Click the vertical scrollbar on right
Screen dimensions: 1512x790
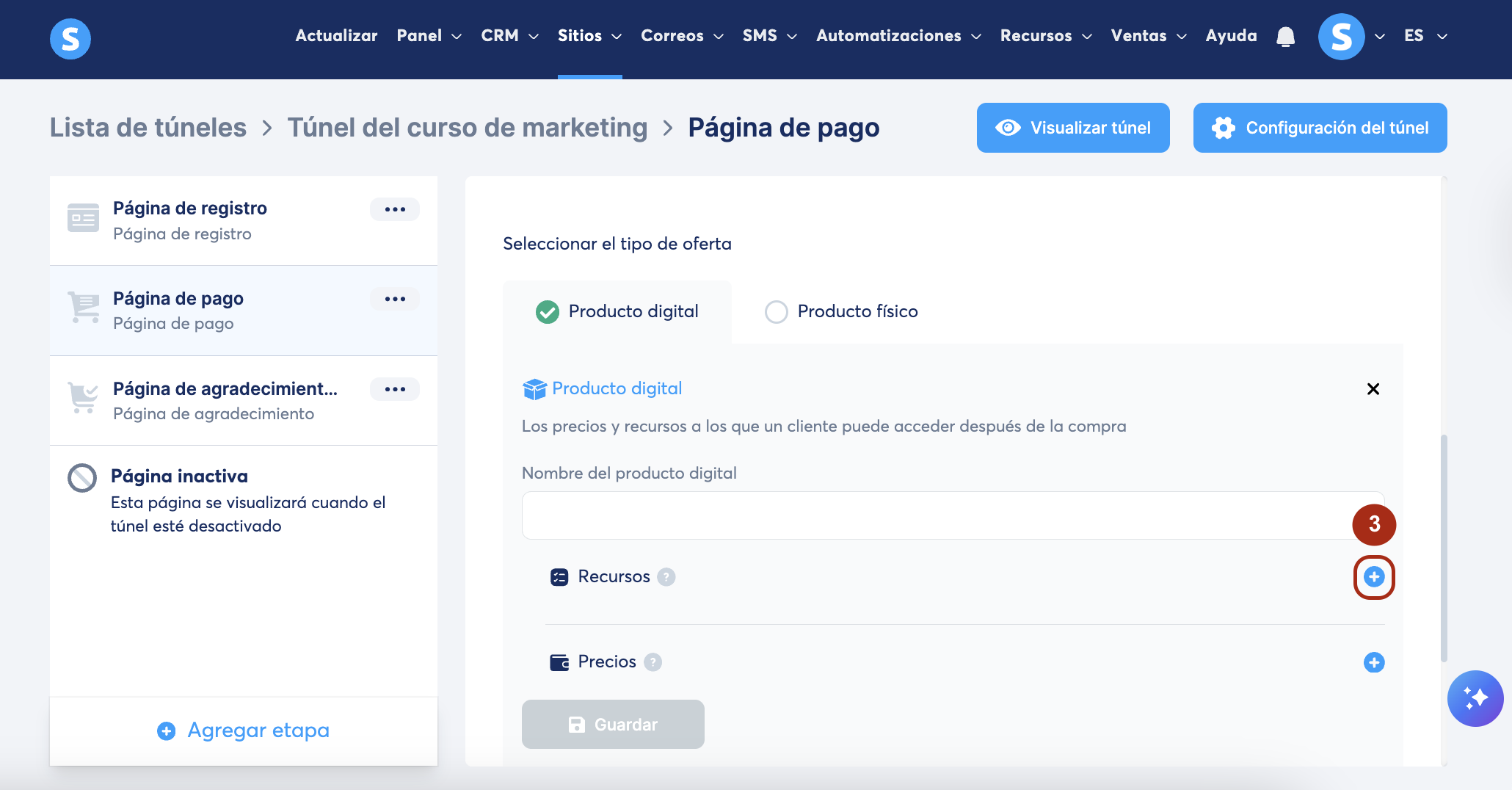pyautogui.click(x=1444, y=548)
